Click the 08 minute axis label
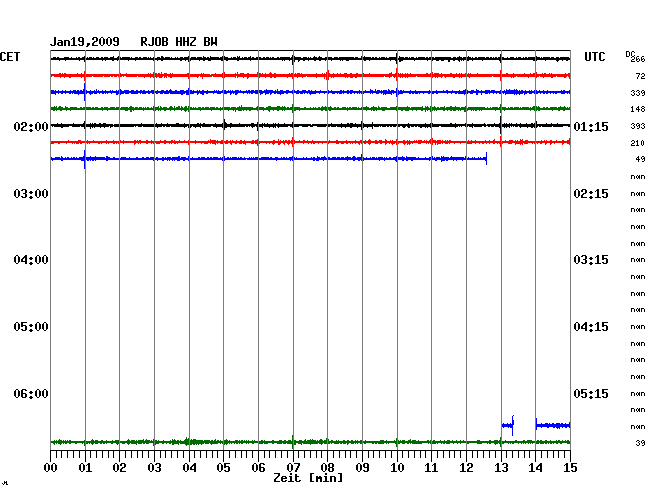The width and height of the screenshot is (650, 494). [x=327, y=467]
